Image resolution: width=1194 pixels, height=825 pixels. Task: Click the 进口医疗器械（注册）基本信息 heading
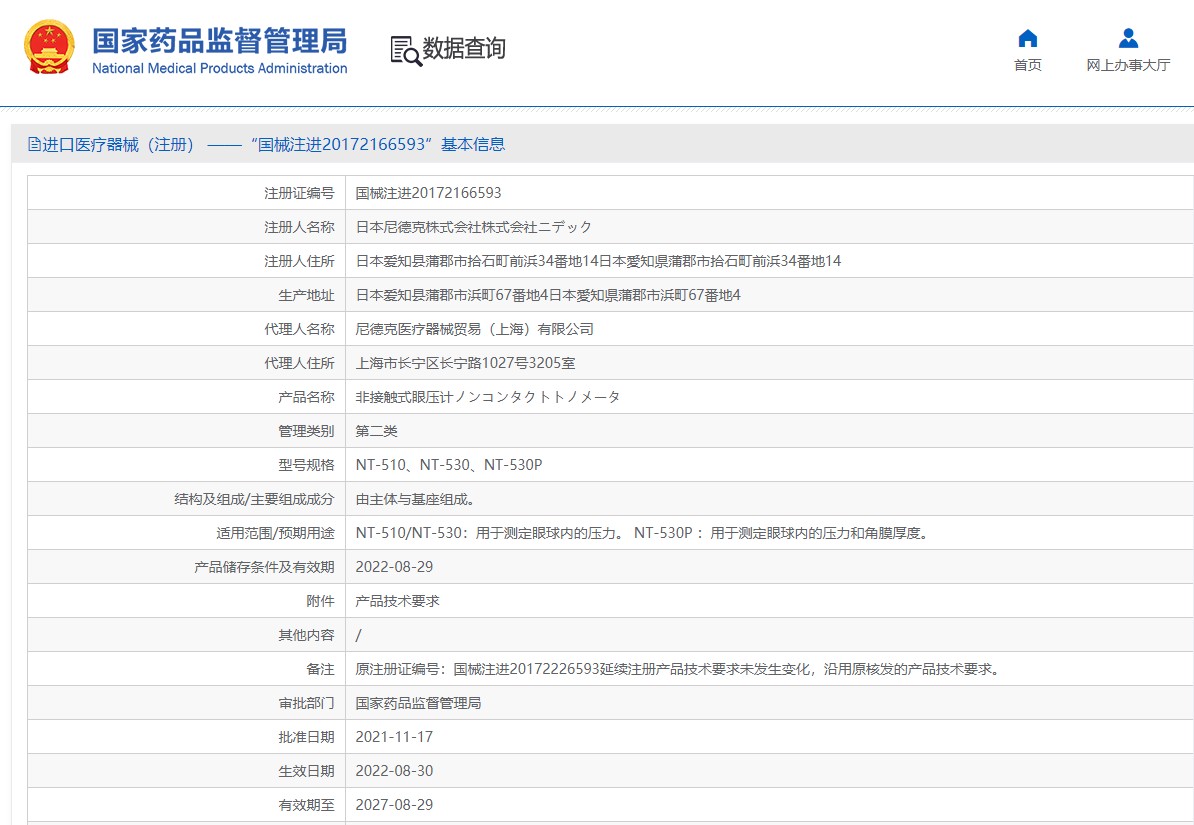(x=267, y=144)
